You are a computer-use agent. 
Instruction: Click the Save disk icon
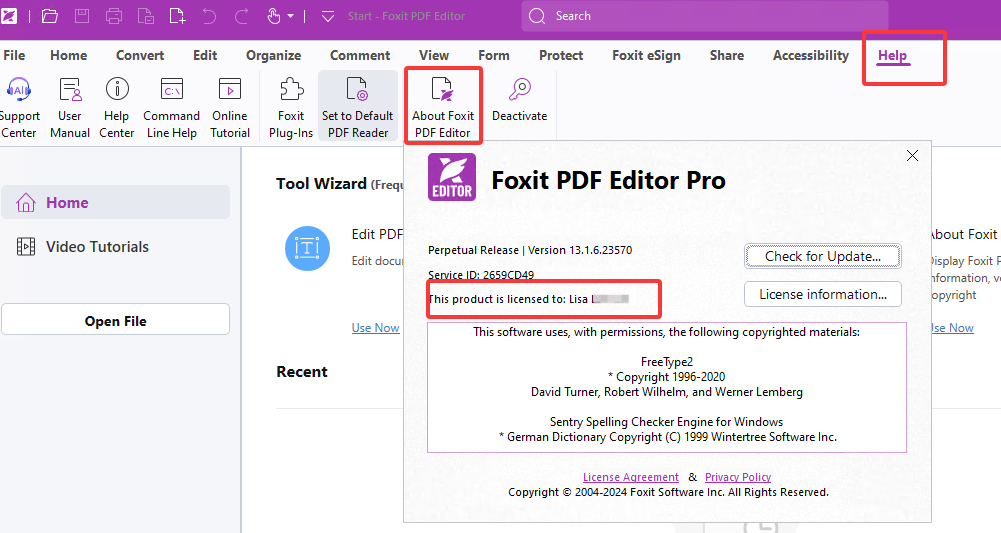coord(82,16)
